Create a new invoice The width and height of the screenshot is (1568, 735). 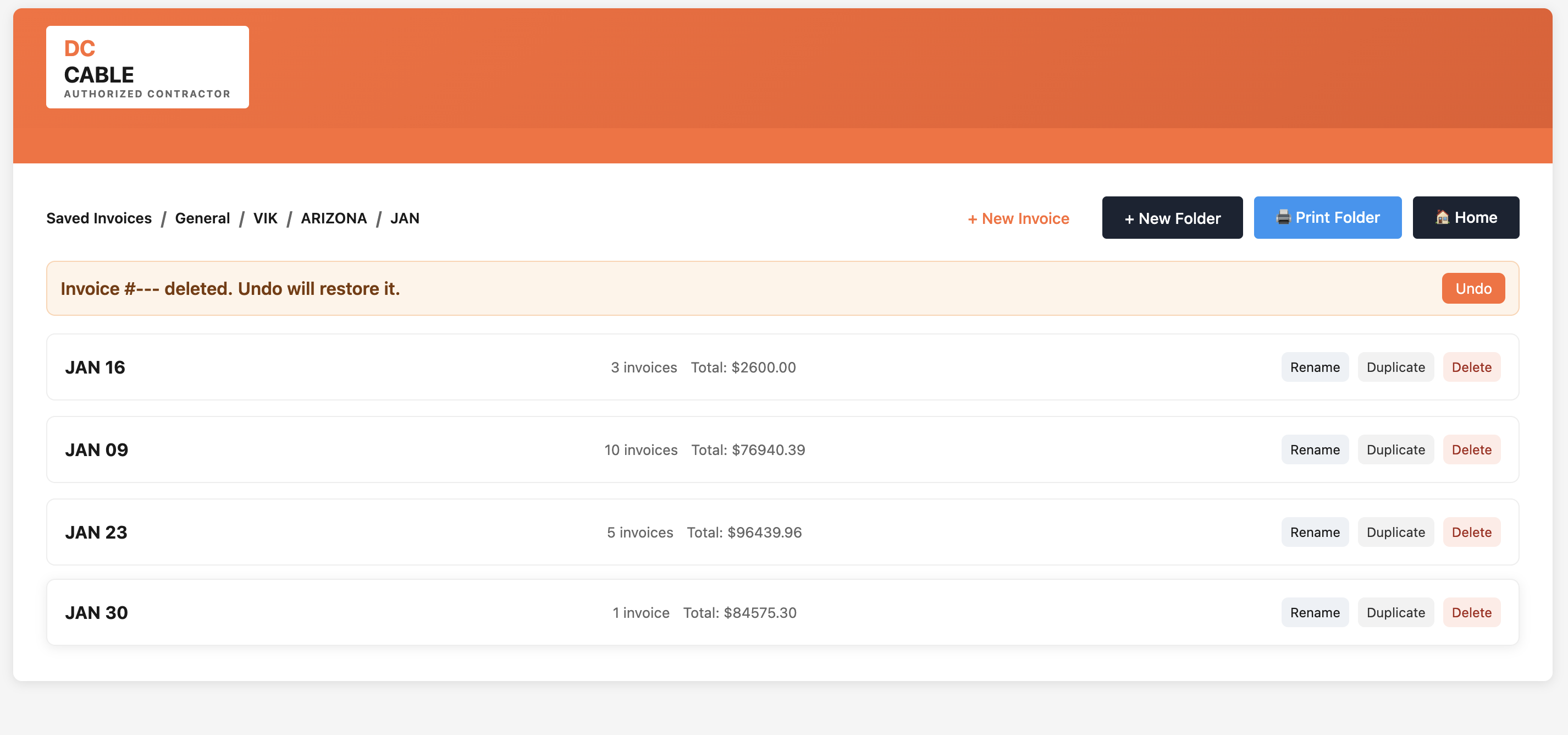pos(1018,218)
